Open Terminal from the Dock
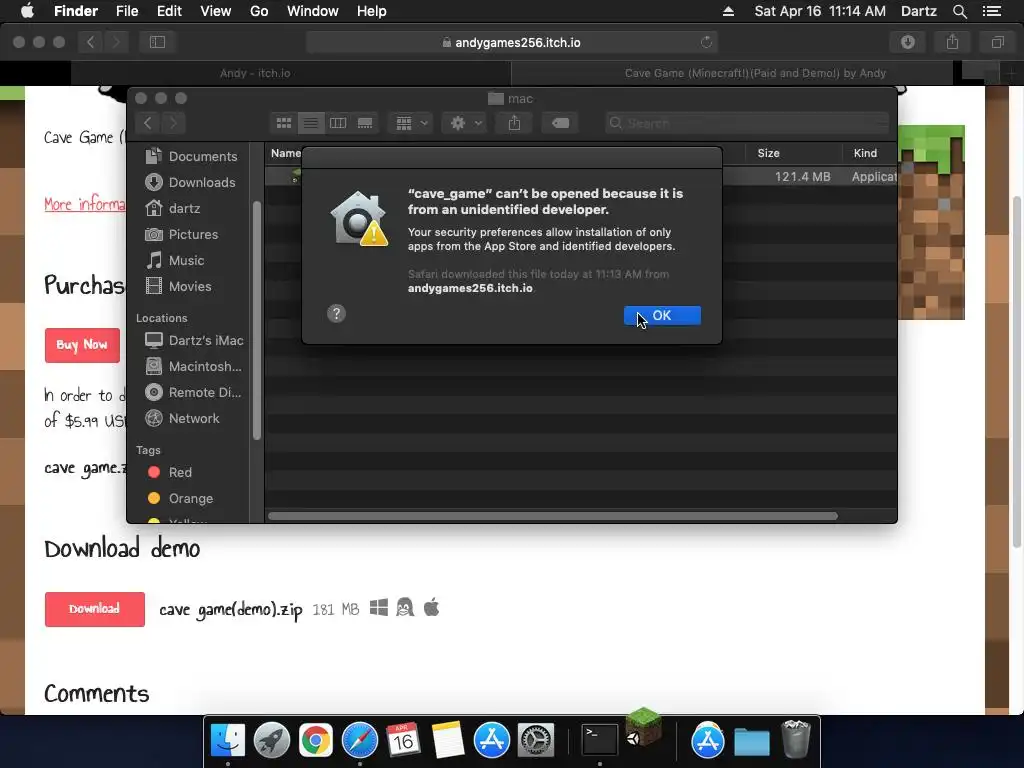 pos(600,740)
